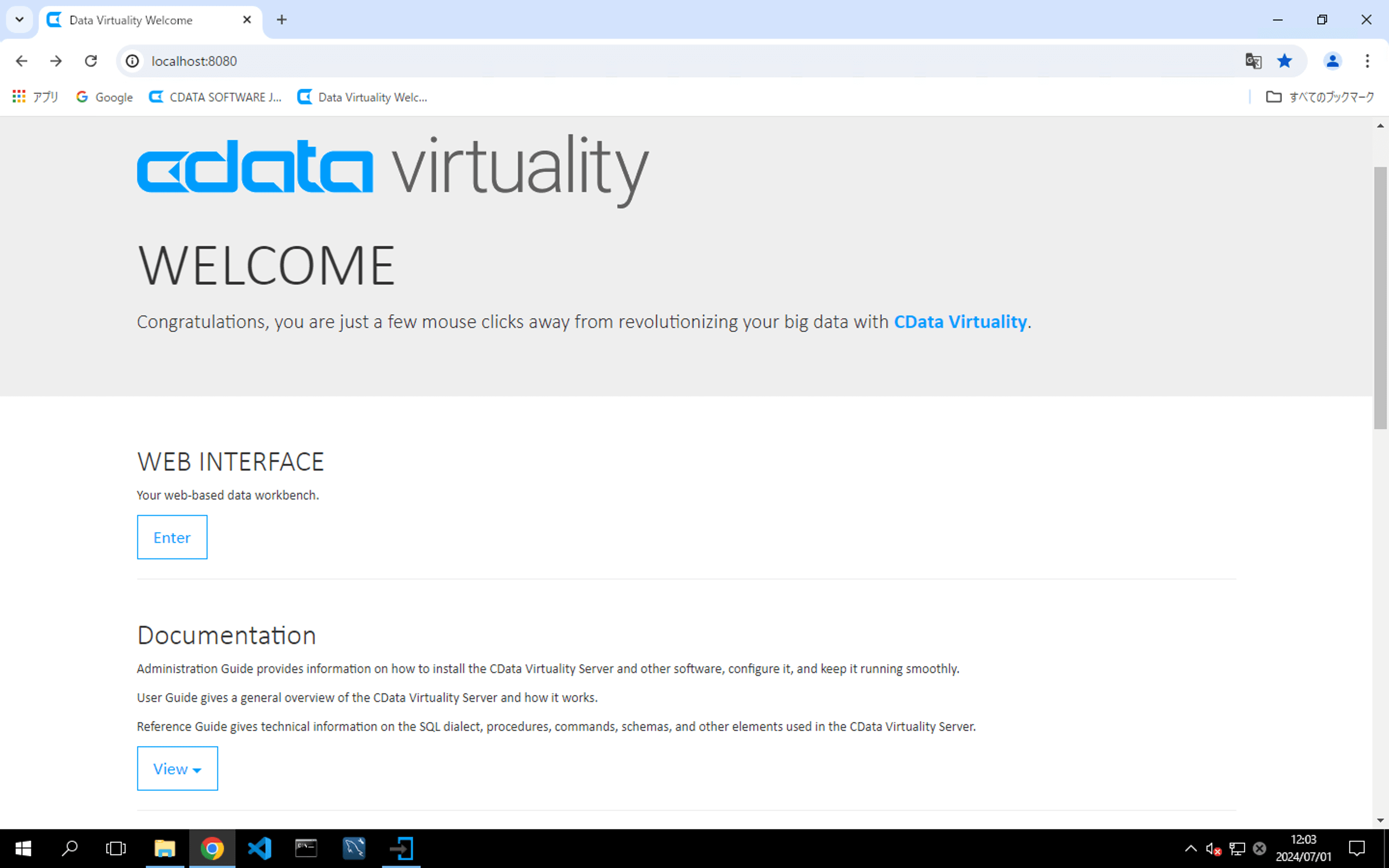
Task: Expand the Documentation View dropdown
Action: point(177,769)
